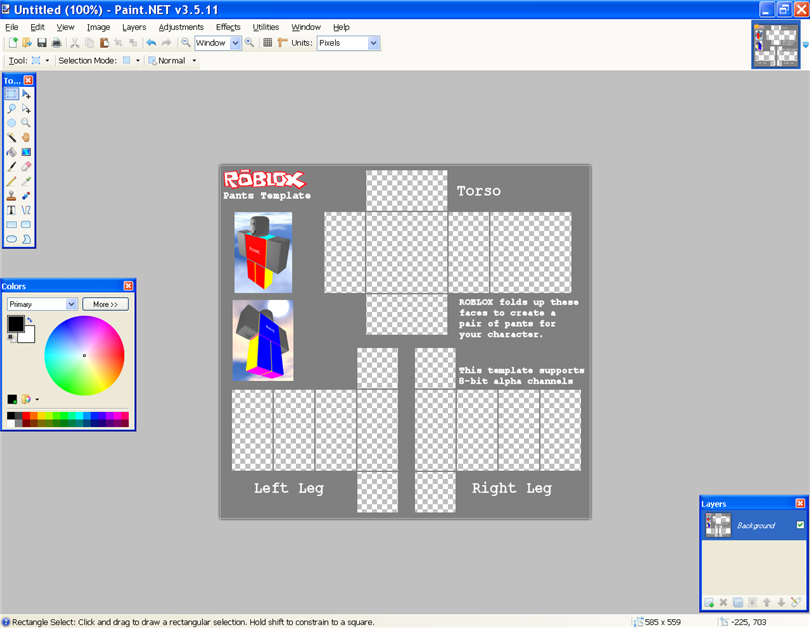Toggle the rulers display
This screenshot has height=628, width=810.
click(x=282, y=43)
